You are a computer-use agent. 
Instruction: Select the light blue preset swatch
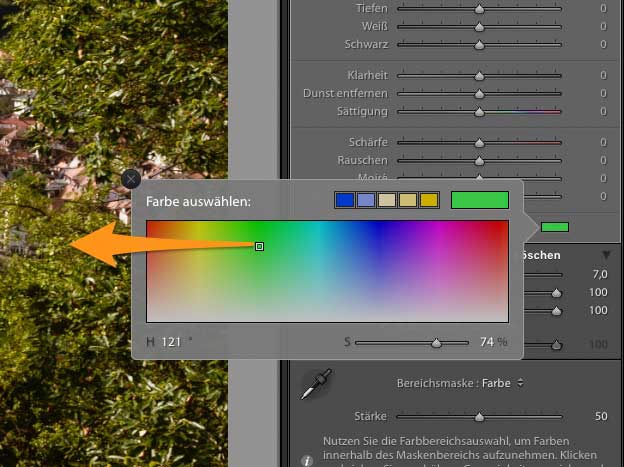coord(366,200)
